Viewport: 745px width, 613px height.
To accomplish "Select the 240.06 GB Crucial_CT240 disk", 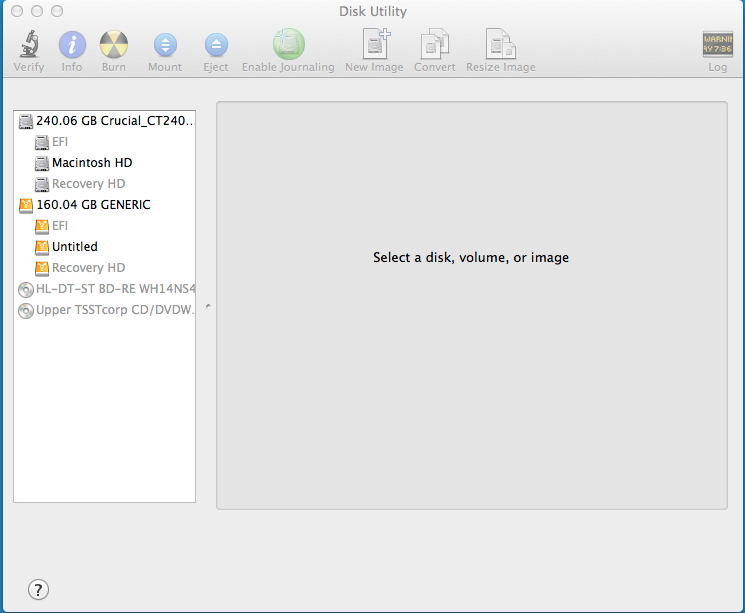I will point(105,121).
